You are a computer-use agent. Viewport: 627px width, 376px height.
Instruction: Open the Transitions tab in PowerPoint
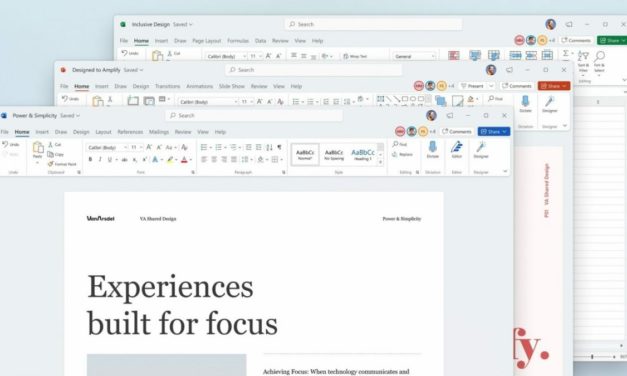(168, 86)
